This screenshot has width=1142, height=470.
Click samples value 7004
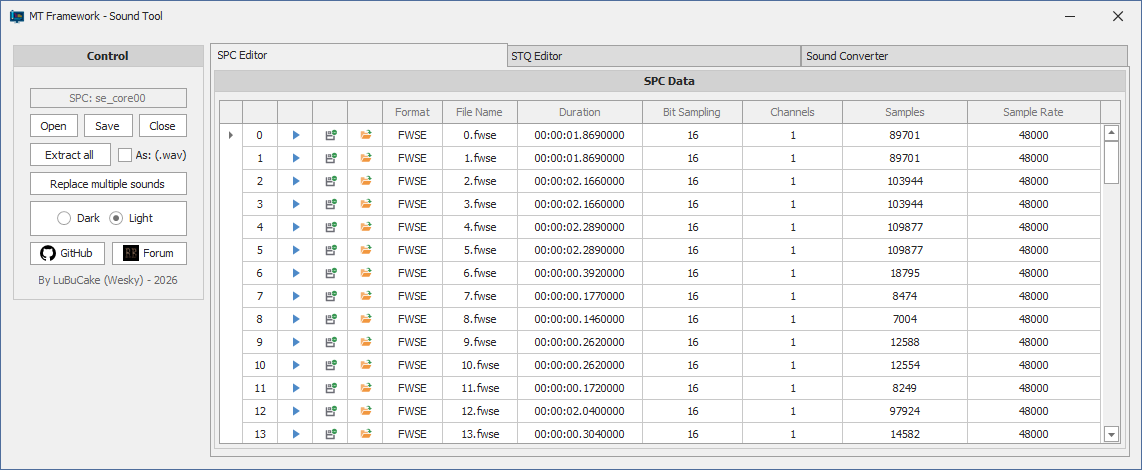click(905, 318)
